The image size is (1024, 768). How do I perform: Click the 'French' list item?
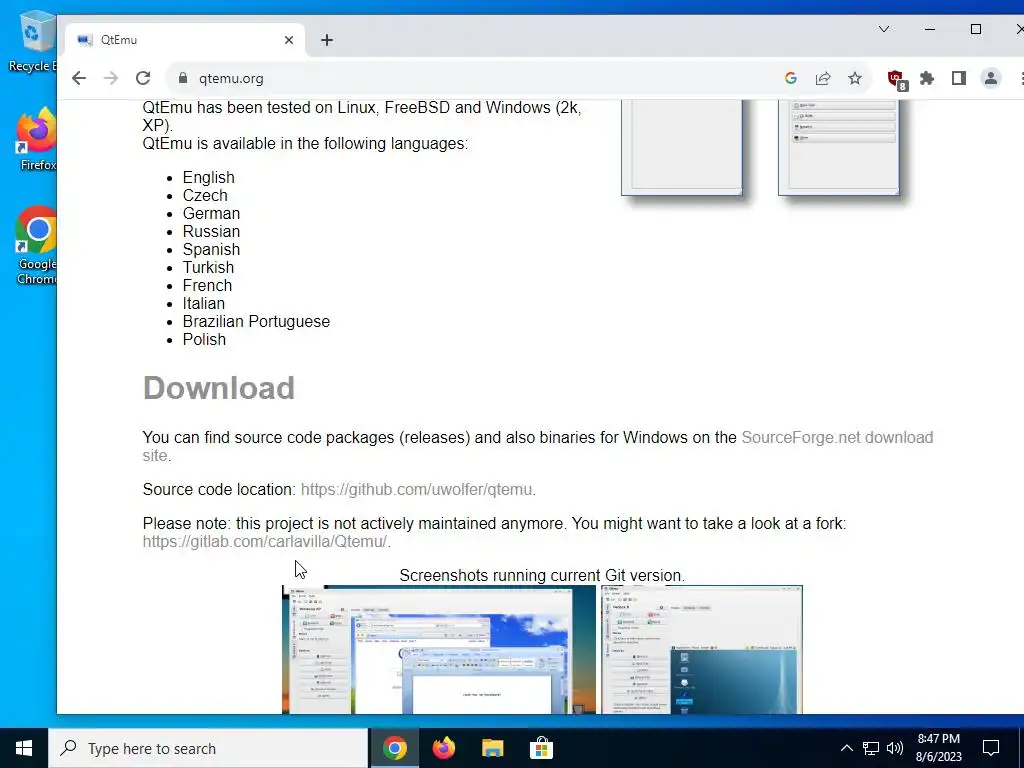[x=207, y=285]
